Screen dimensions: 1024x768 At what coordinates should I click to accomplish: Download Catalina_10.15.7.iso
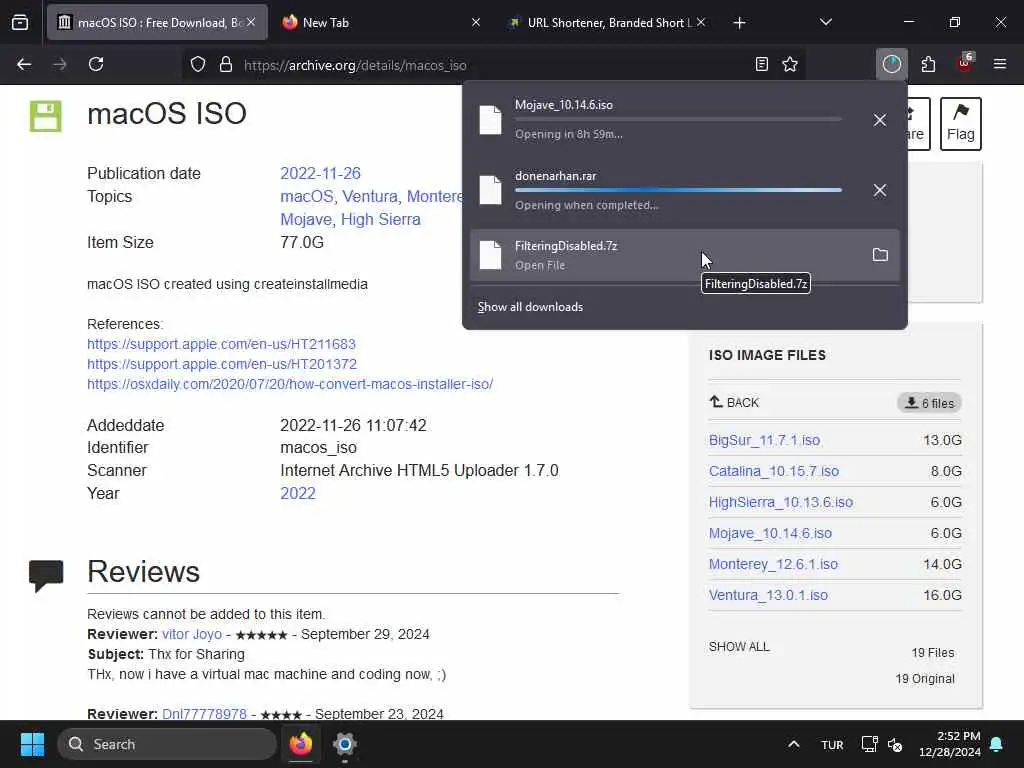coord(774,471)
